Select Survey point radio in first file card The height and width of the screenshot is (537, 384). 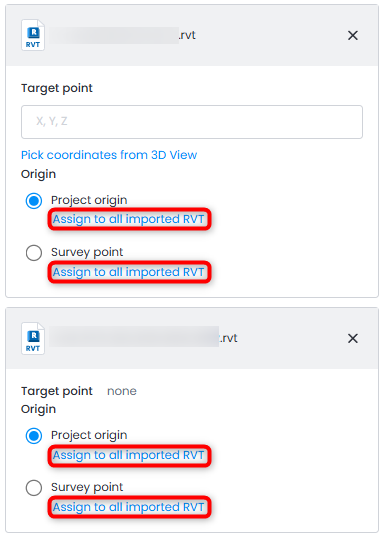pyautogui.click(x=34, y=253)
